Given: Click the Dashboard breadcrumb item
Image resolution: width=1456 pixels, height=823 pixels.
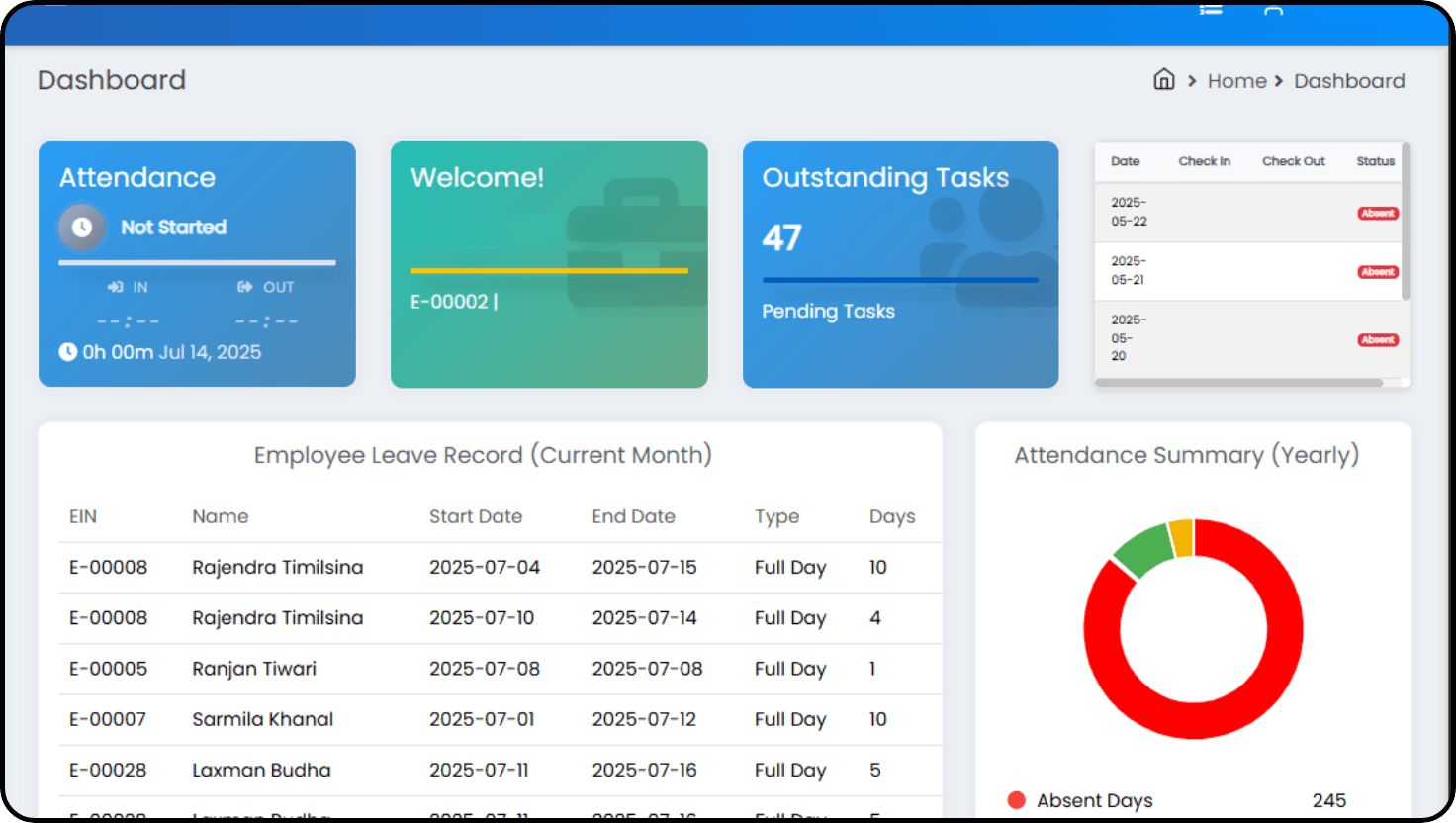Looking at the screenshot, I should pyautogui.click(x=1349, y=81).
